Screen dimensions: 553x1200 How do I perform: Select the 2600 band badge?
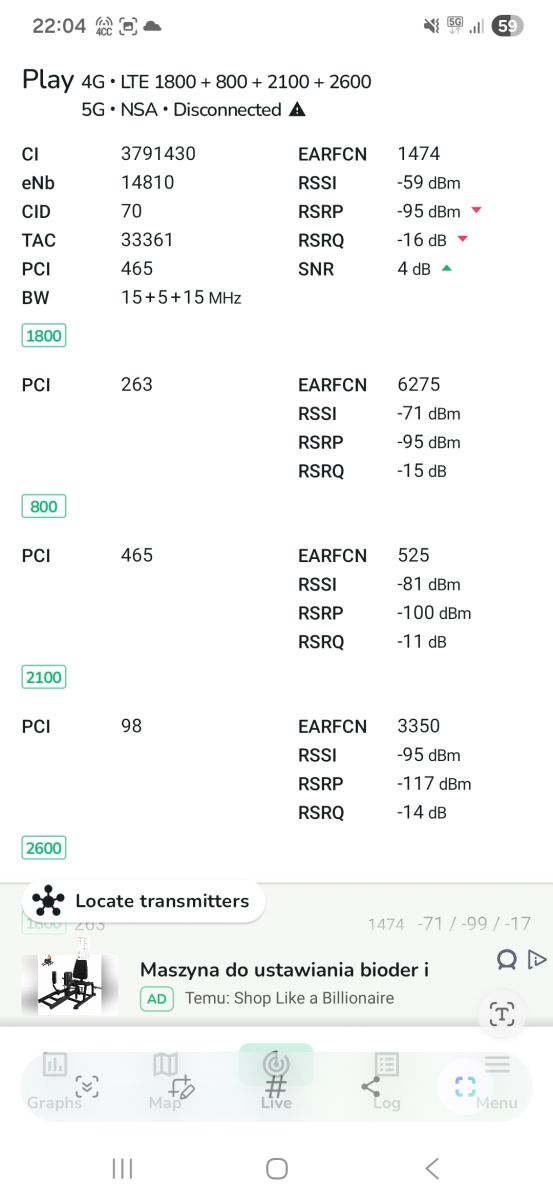point(44,848)
